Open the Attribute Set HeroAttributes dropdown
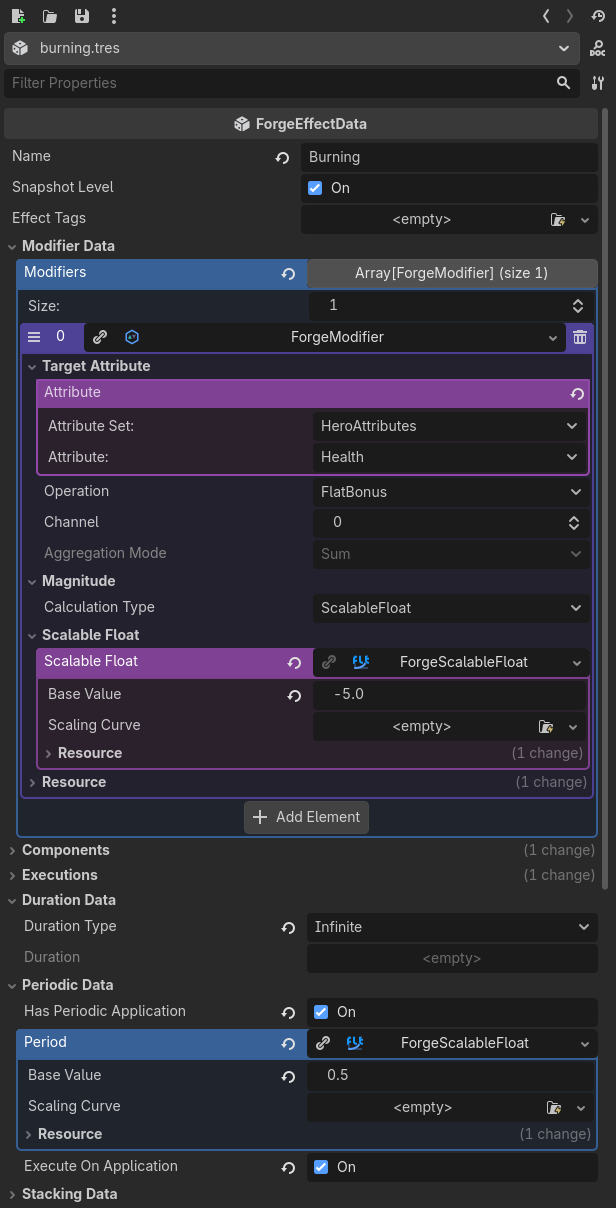The image size is (616, 1208). point(450,426)
